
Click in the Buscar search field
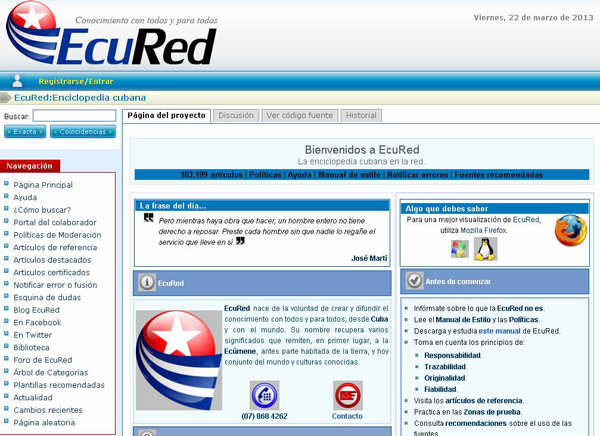tap(74, 116)
